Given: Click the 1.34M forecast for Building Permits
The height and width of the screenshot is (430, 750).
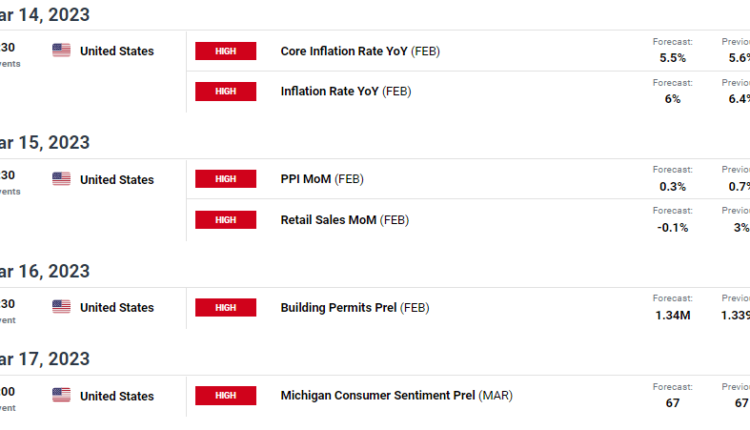Looking at the screenshot, I should click(x=672, y=316).
